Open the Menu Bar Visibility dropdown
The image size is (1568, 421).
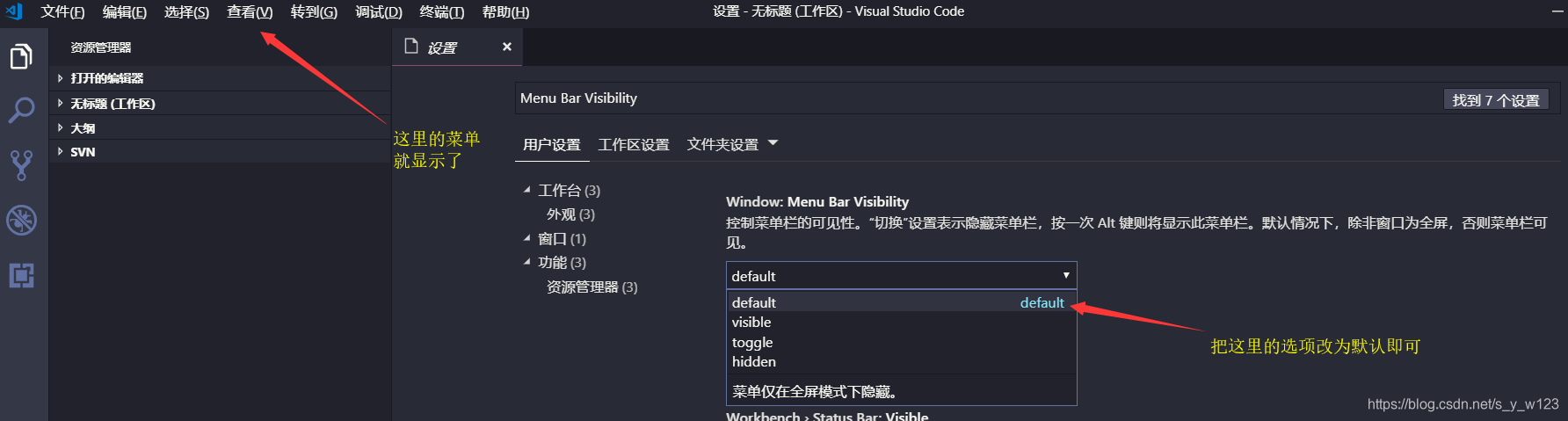point(901,276)
